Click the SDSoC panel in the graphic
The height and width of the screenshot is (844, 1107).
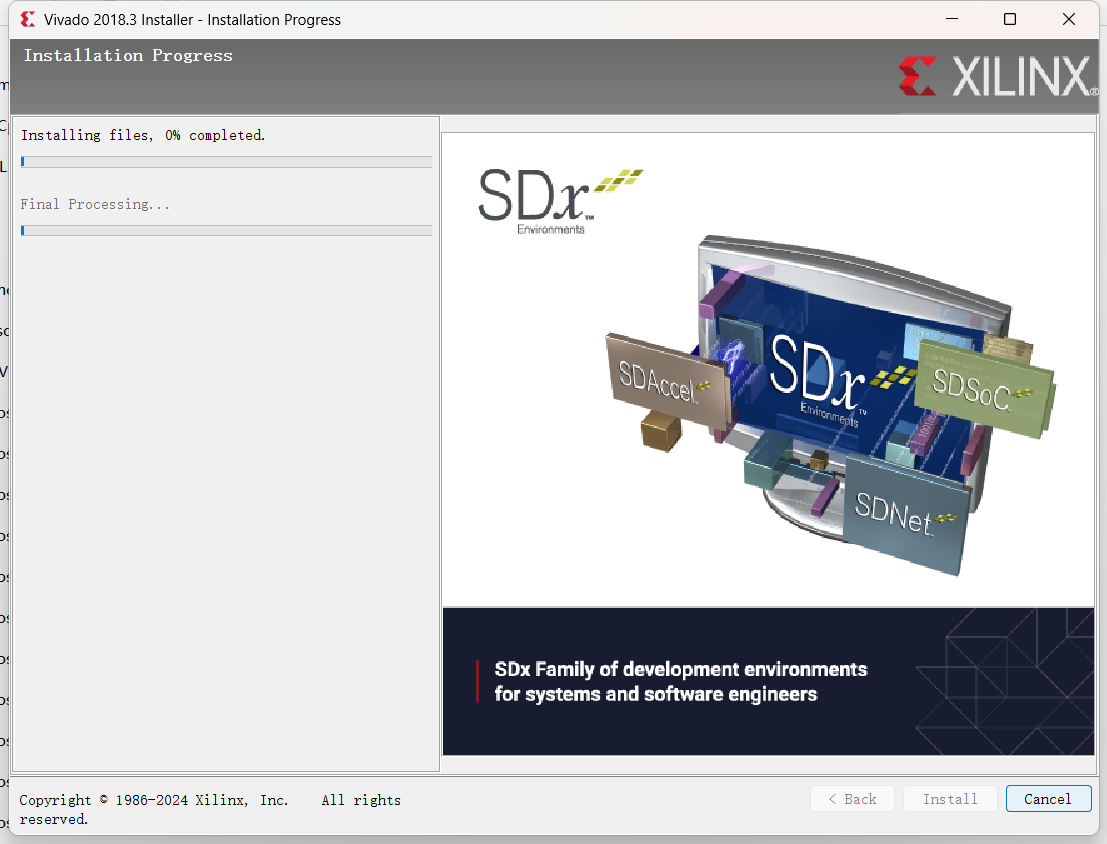click(x=984, y=388)
